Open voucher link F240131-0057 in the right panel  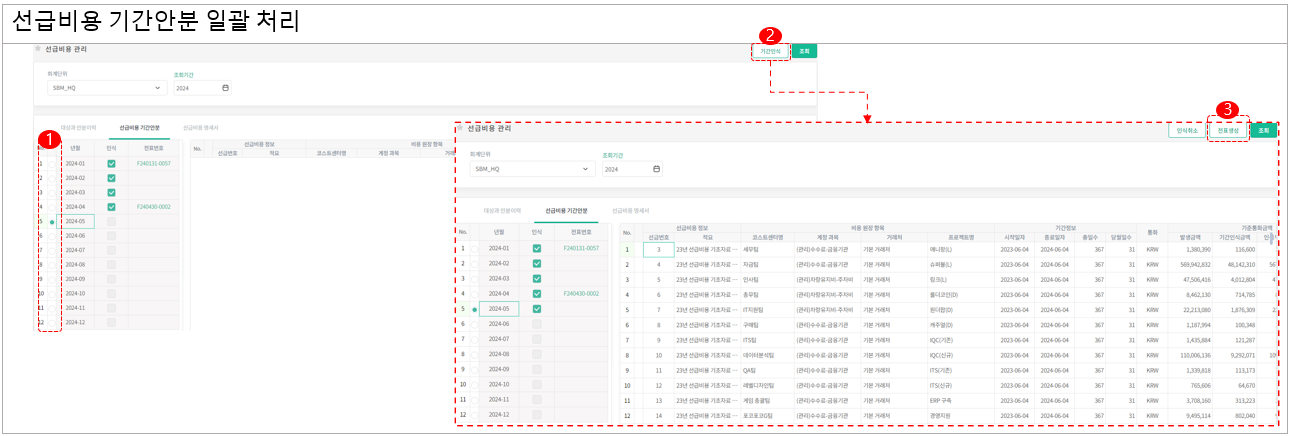(583, 249)
